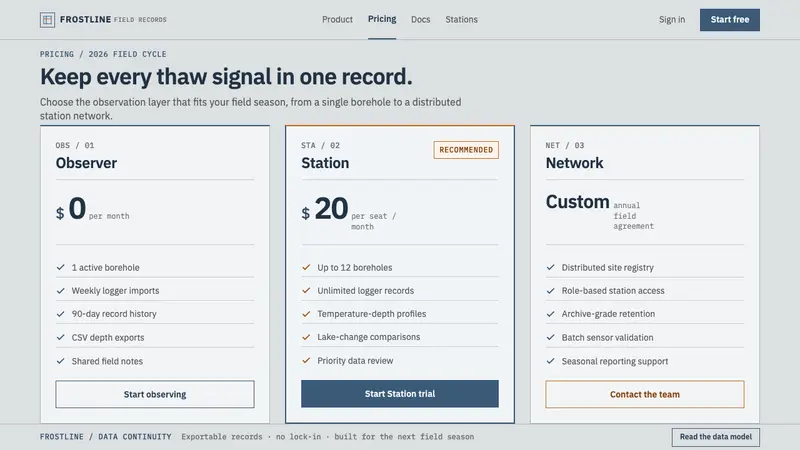
Task: Click the Network plan title
Action: (x=574, y=163)
